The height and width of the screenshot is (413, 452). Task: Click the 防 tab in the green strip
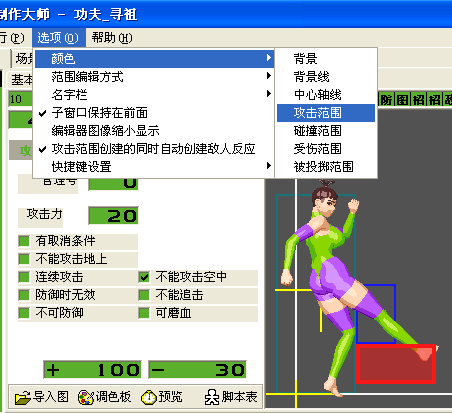coord(387,99)
